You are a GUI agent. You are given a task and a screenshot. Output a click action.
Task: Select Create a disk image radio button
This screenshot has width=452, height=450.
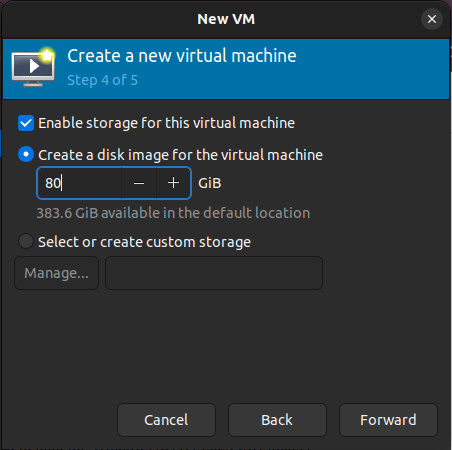click(26, 155)
